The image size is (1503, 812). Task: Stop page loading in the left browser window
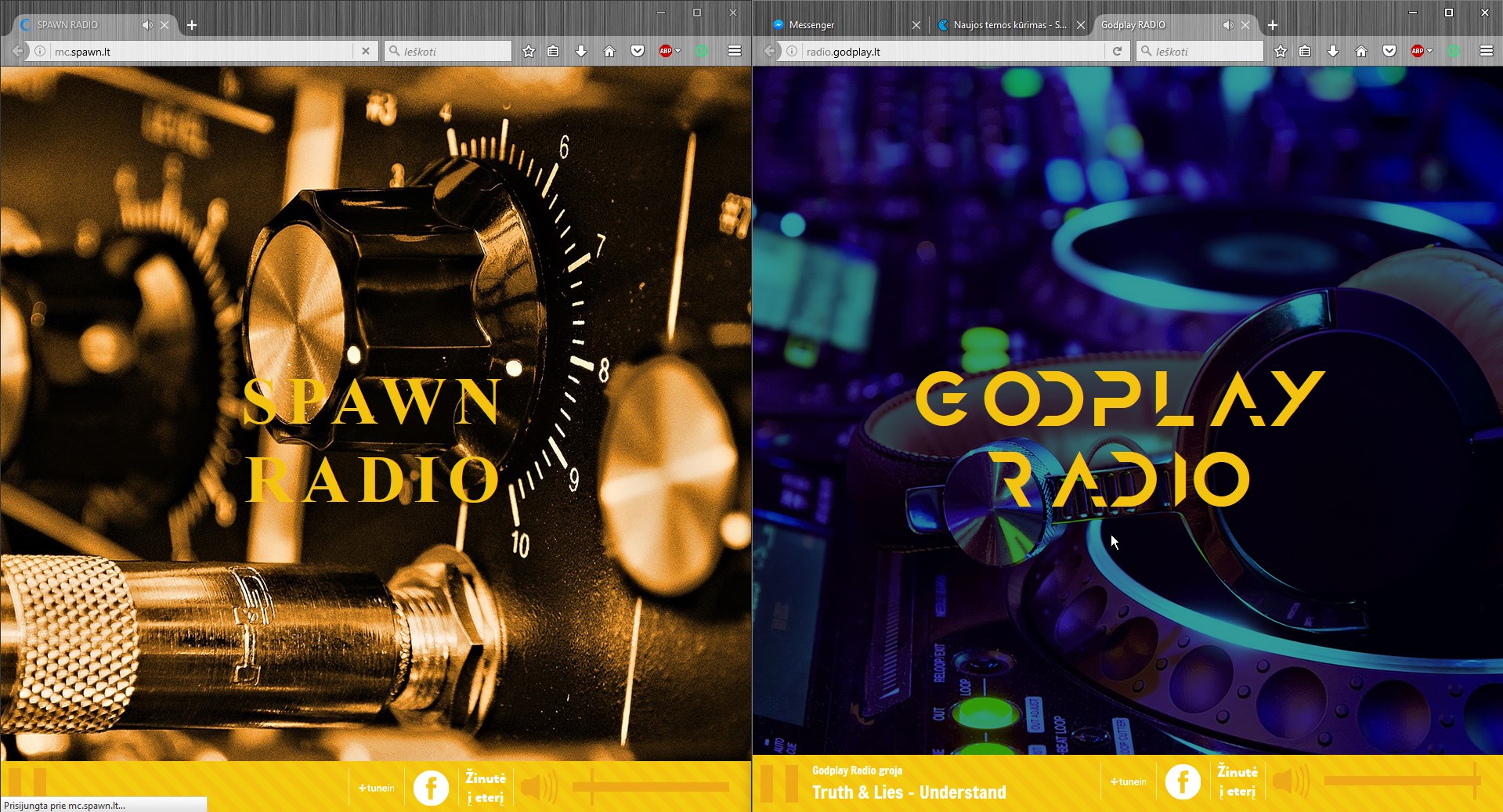click(x=366, y=51)
